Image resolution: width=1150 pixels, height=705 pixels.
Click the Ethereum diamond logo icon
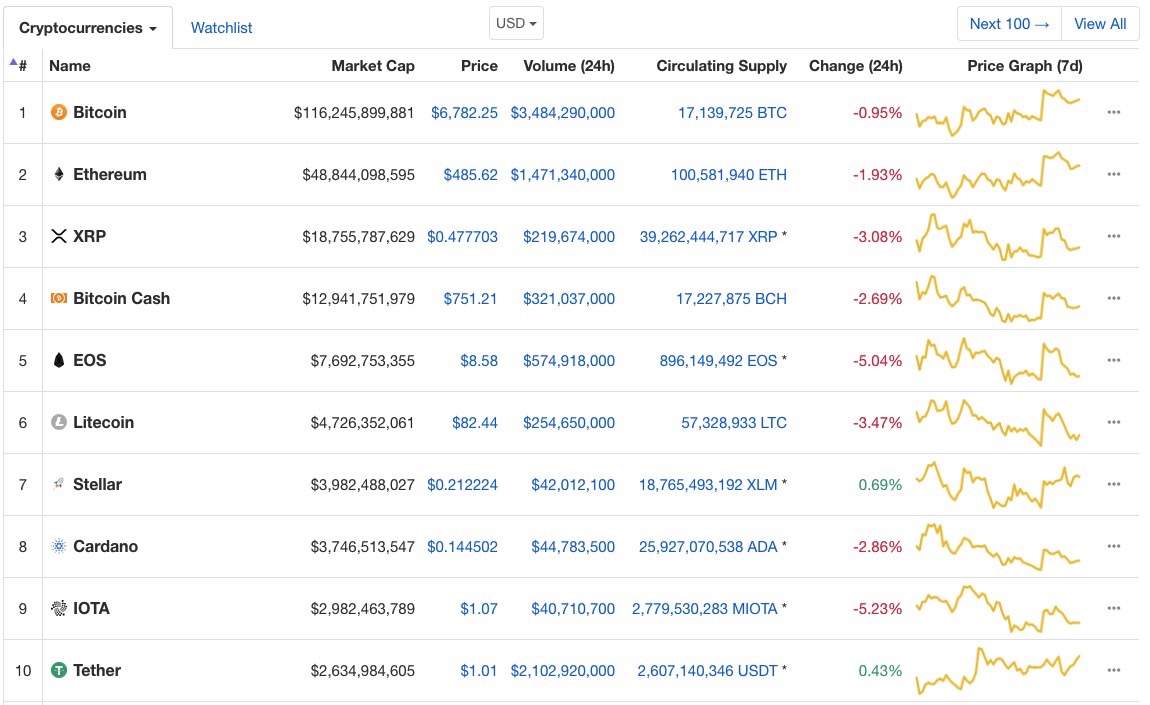[x=59, y=174]
